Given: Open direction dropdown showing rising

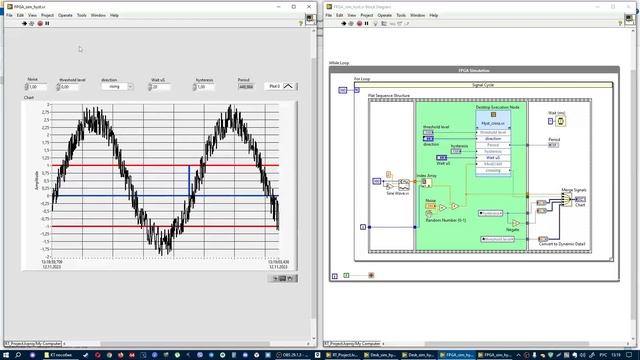Looking at the screenshot, I should coord(117,87).
